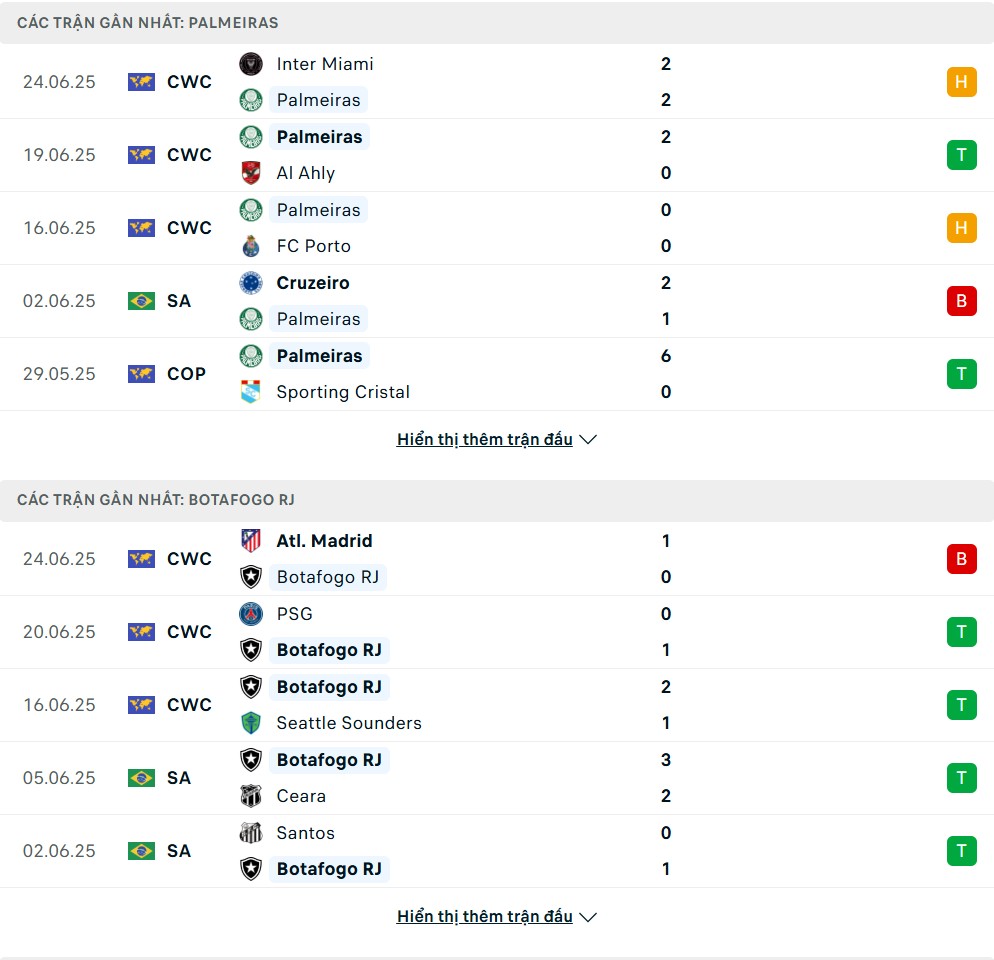Click the PSG club logo
This screenshot has width=994, height=960.
(x=251, y=614)
